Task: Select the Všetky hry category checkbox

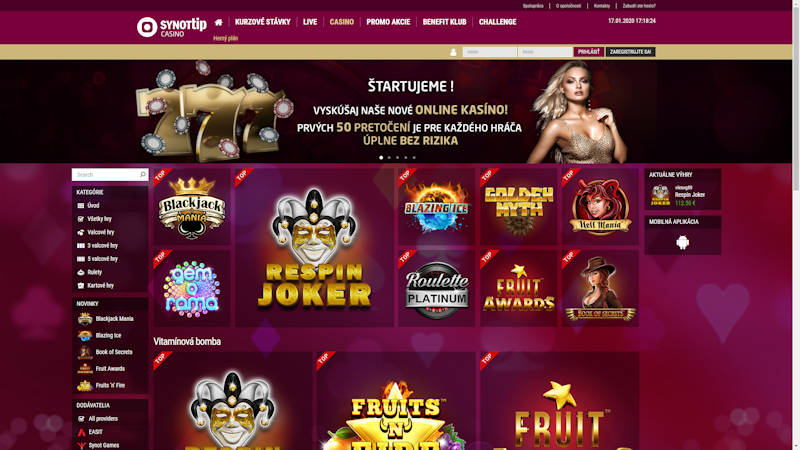Action: [81, 219]
